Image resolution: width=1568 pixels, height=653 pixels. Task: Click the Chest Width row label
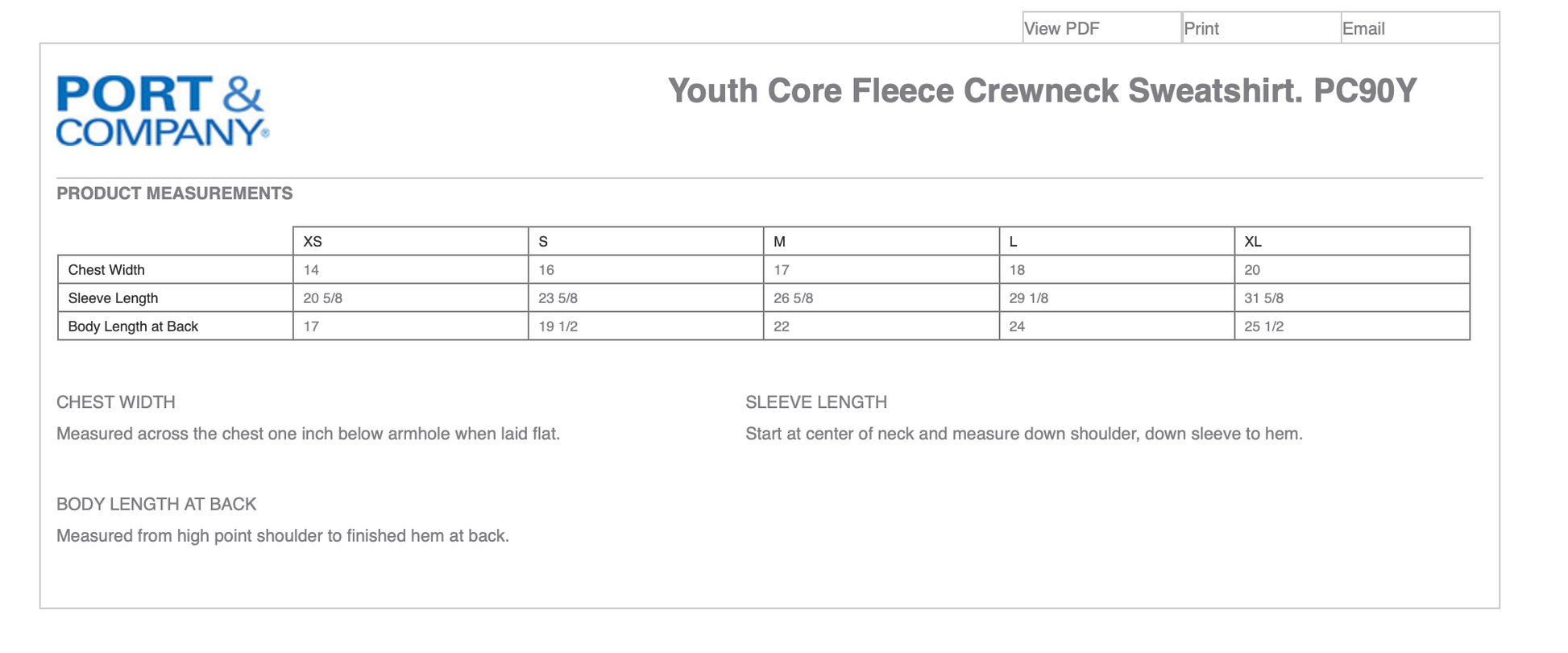pyautogui.click(x=106, y=270)
